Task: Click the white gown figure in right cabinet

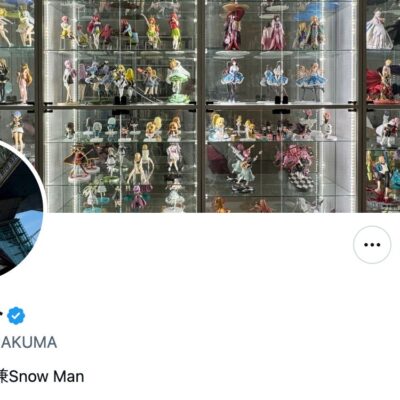Action: [378, 30]
